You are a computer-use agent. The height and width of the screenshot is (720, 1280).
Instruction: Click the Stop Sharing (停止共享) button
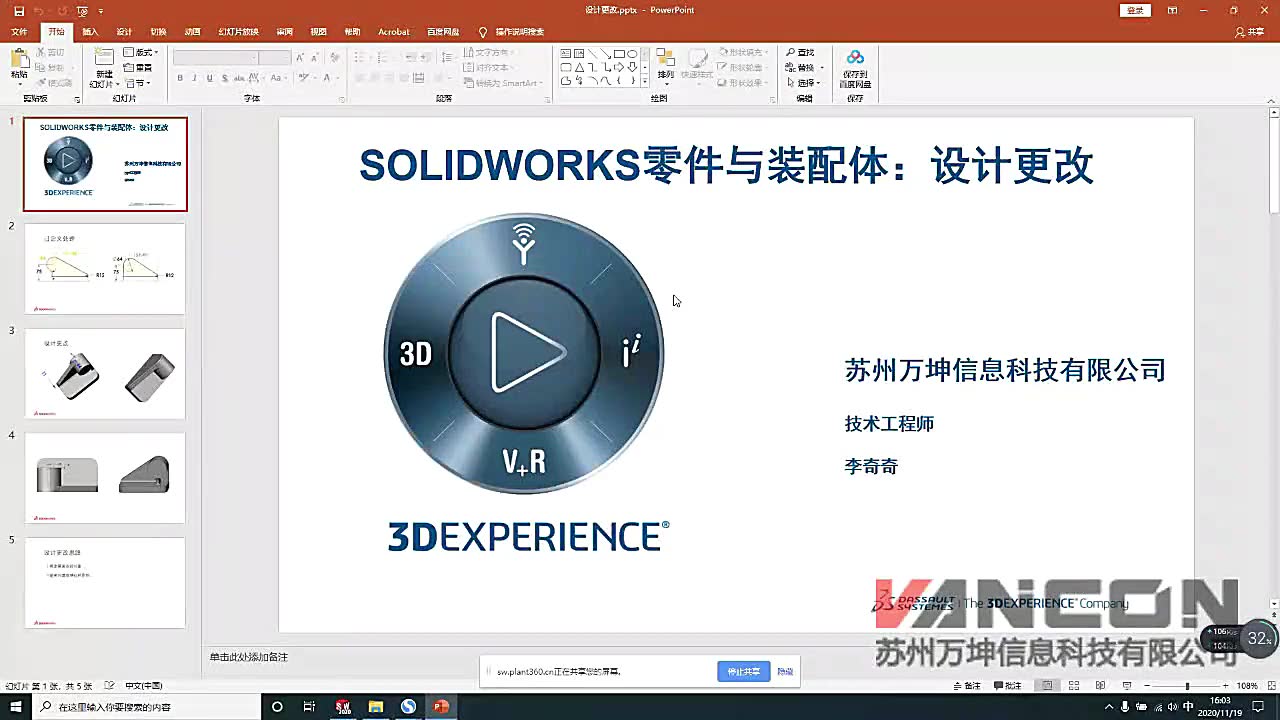click(743, 671)
